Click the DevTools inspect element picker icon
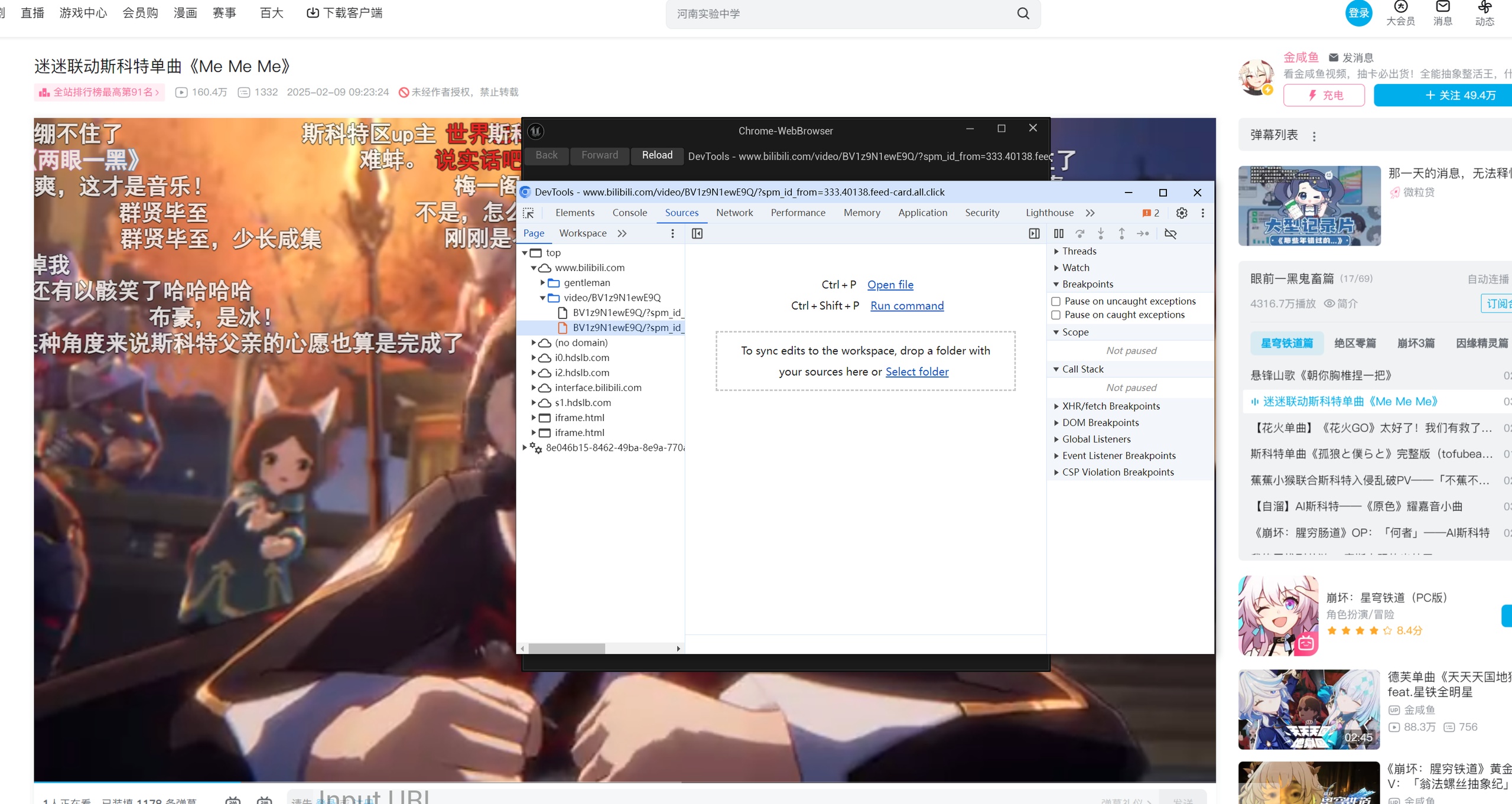 click(x=528, y=213)
